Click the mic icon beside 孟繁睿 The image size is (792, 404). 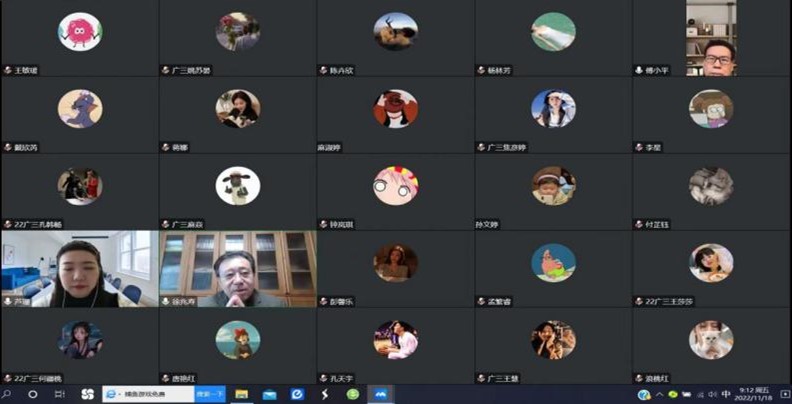click(x=482, y=301)
